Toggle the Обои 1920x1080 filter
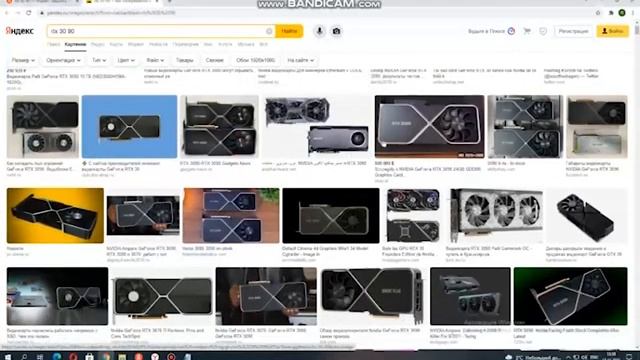Image resolution: width=640 pixels, height=360 pixels. [256, 60]
